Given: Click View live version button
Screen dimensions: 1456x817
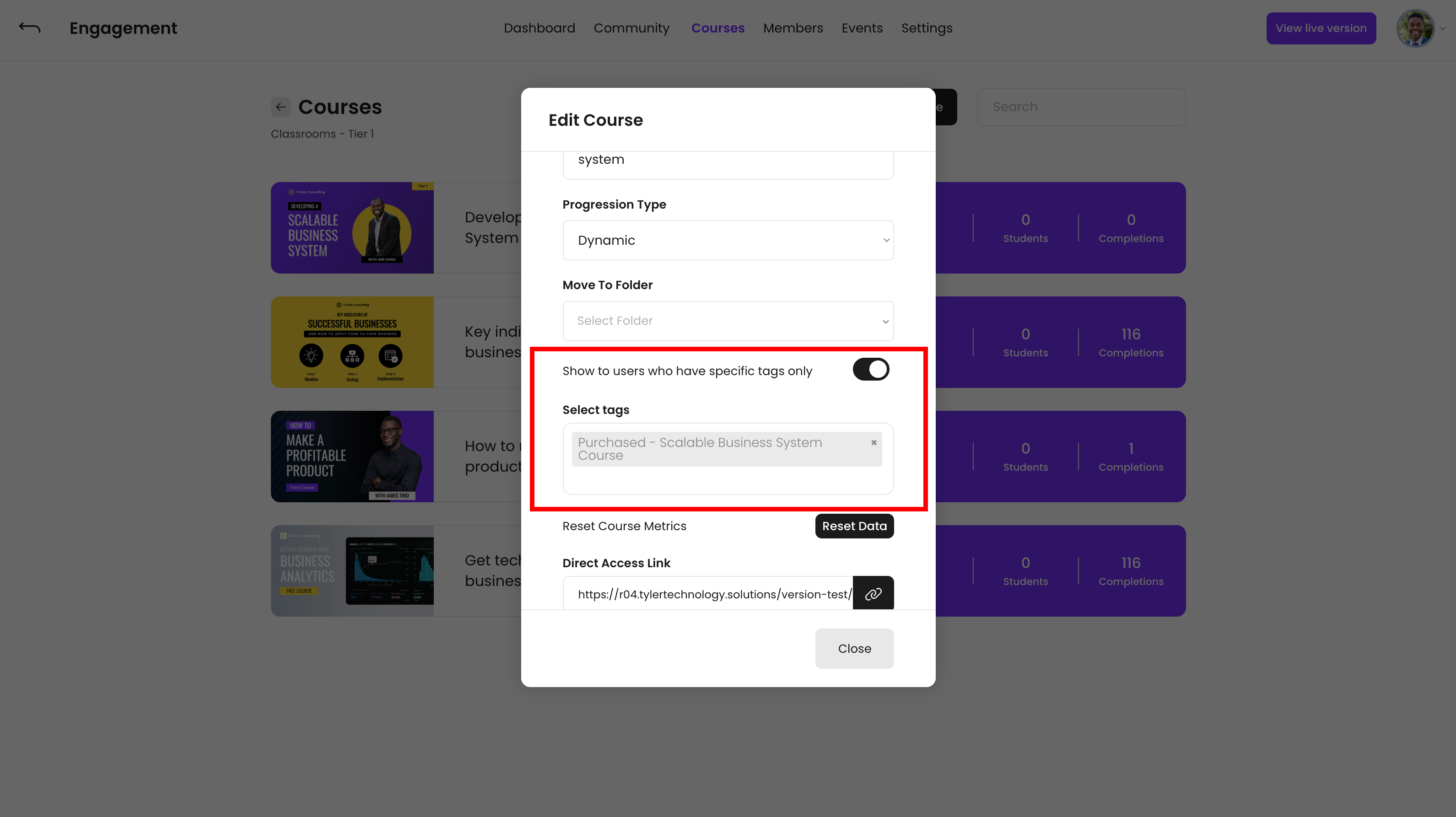Looking at the screenshot, I should click(1321, 28).
